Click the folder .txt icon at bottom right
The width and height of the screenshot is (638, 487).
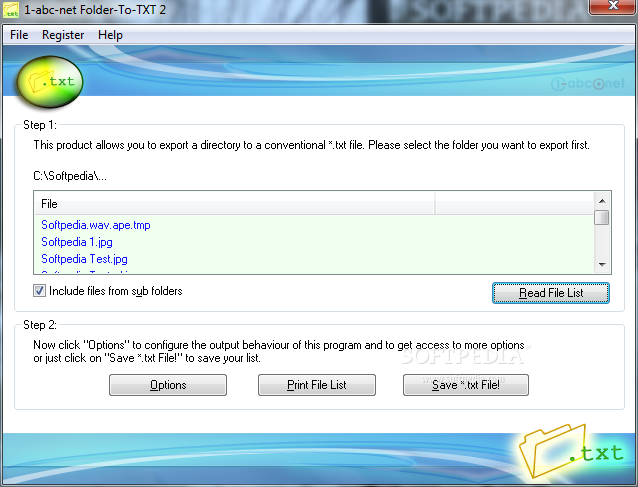pyautogui.click(x=570, y=451)
